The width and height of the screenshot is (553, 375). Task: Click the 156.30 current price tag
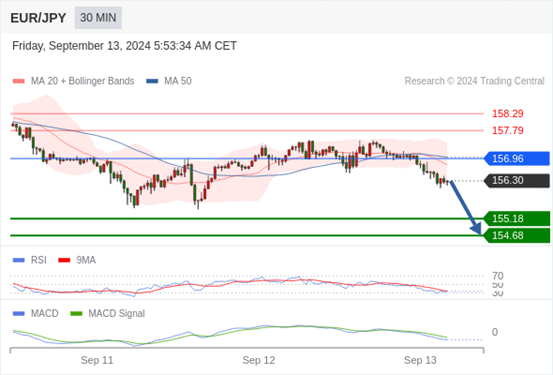pos(517,181)
